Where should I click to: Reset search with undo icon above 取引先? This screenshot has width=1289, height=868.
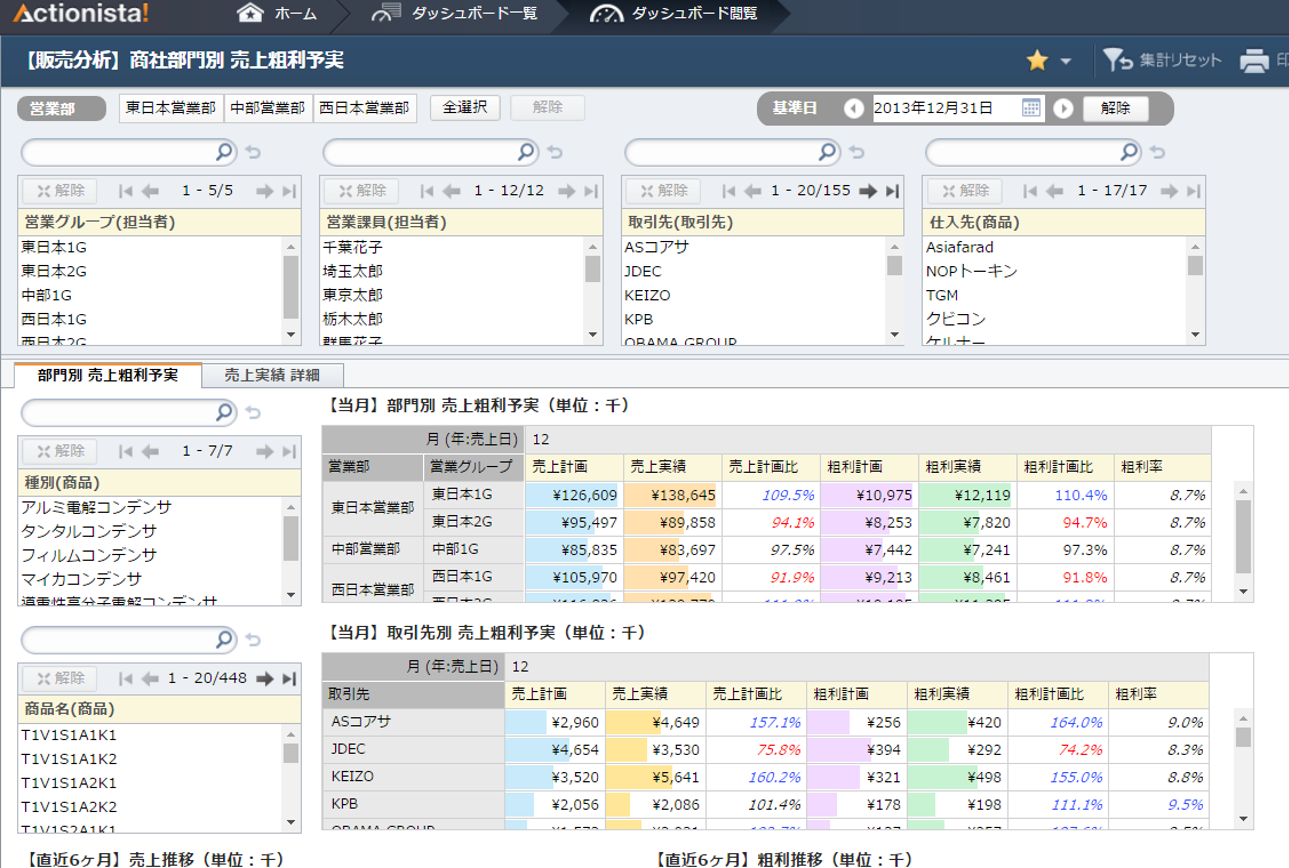[858, 153]
